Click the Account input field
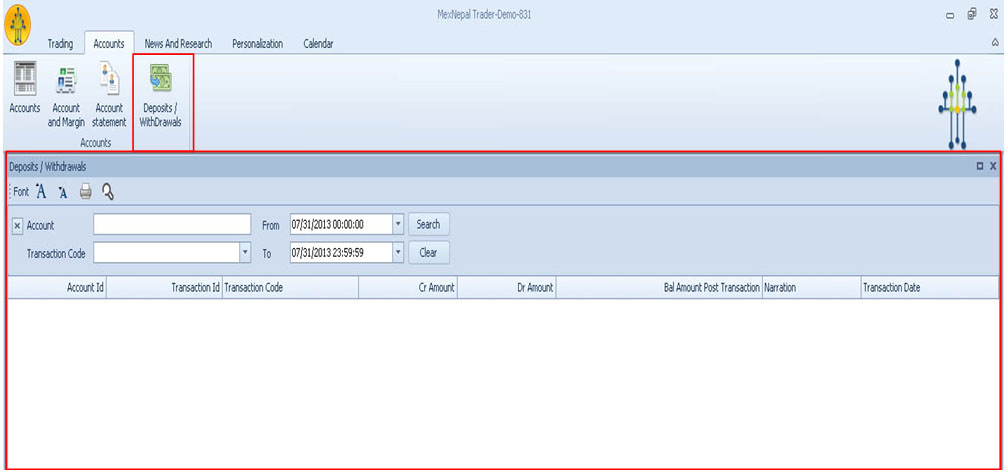 (x=171, y=225)
